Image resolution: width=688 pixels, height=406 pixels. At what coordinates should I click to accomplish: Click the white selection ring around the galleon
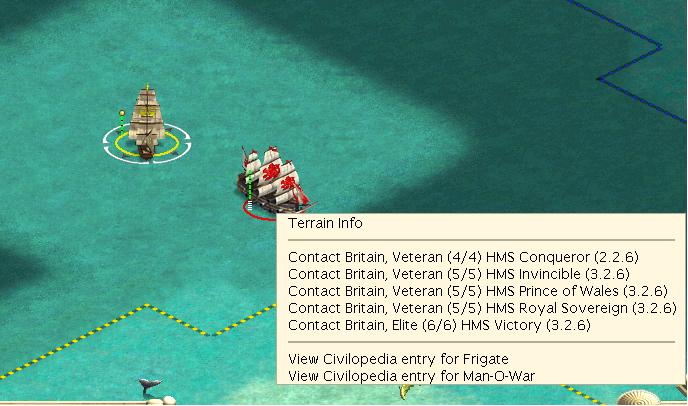[147, 144]
